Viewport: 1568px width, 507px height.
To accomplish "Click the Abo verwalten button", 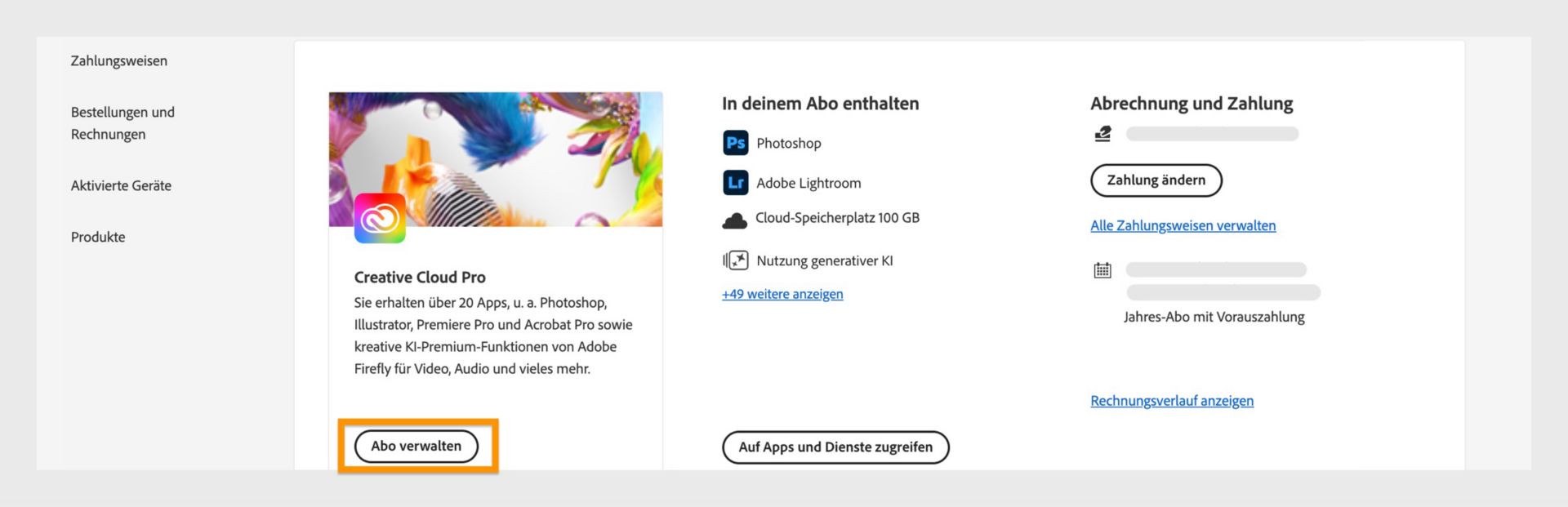I will click(416, 446).
